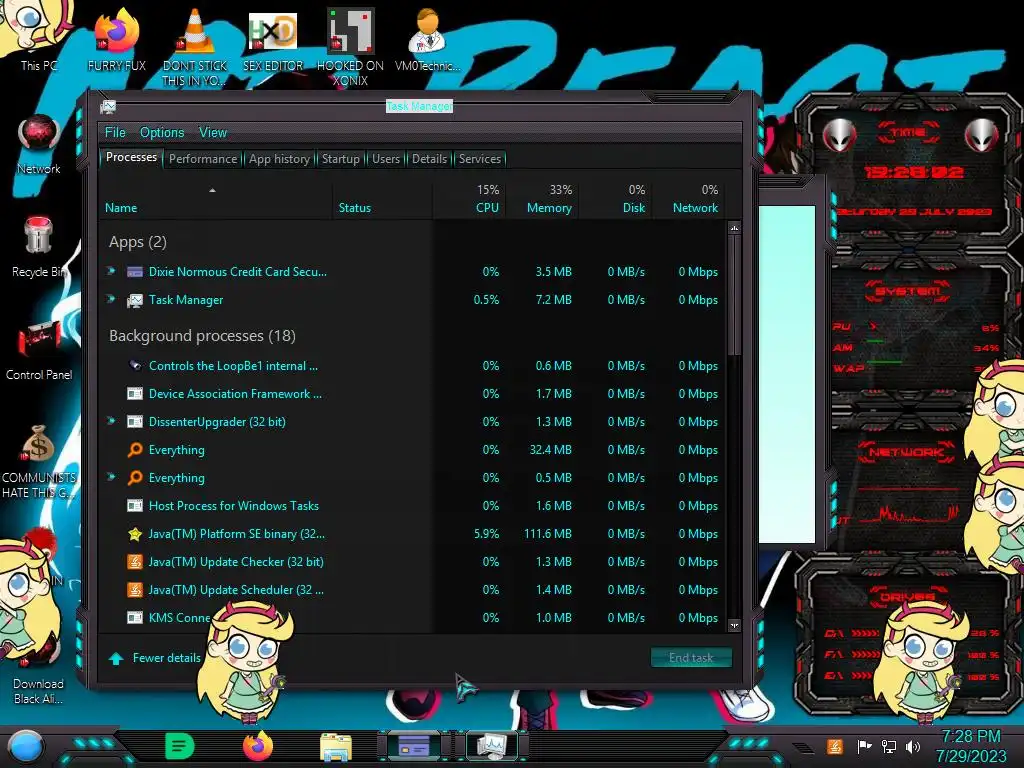The width and height of the screenshot is (1024, 768).
Task: Switch to the Startup tab
Action: pos(340,159)
